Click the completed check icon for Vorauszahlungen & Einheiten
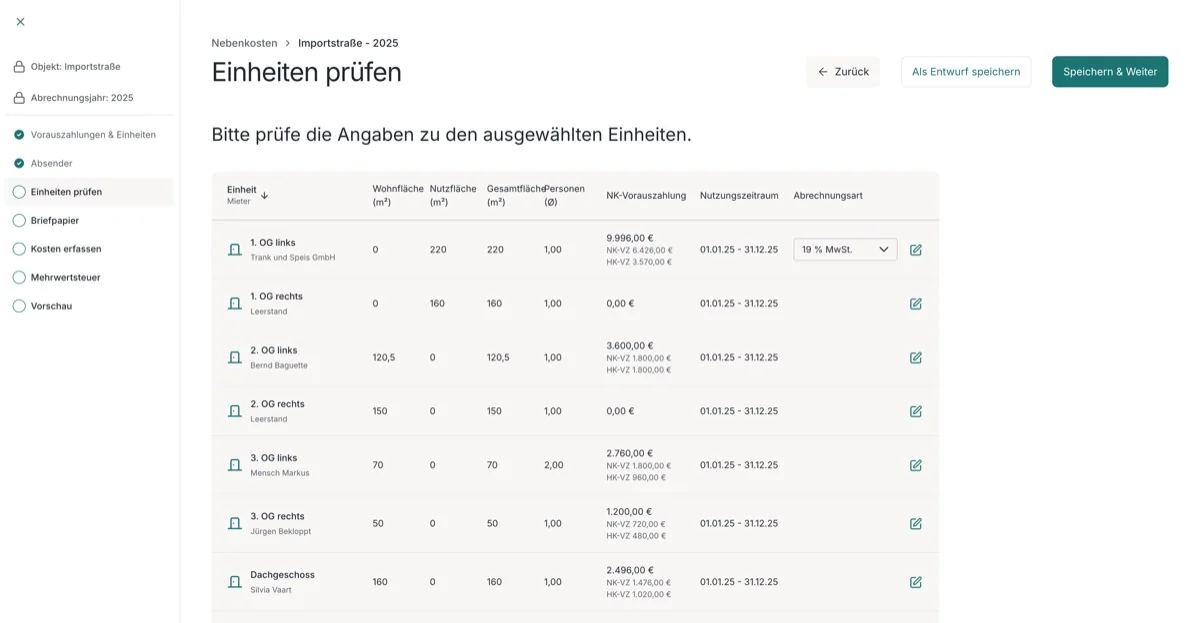 (x=19, y=134)
